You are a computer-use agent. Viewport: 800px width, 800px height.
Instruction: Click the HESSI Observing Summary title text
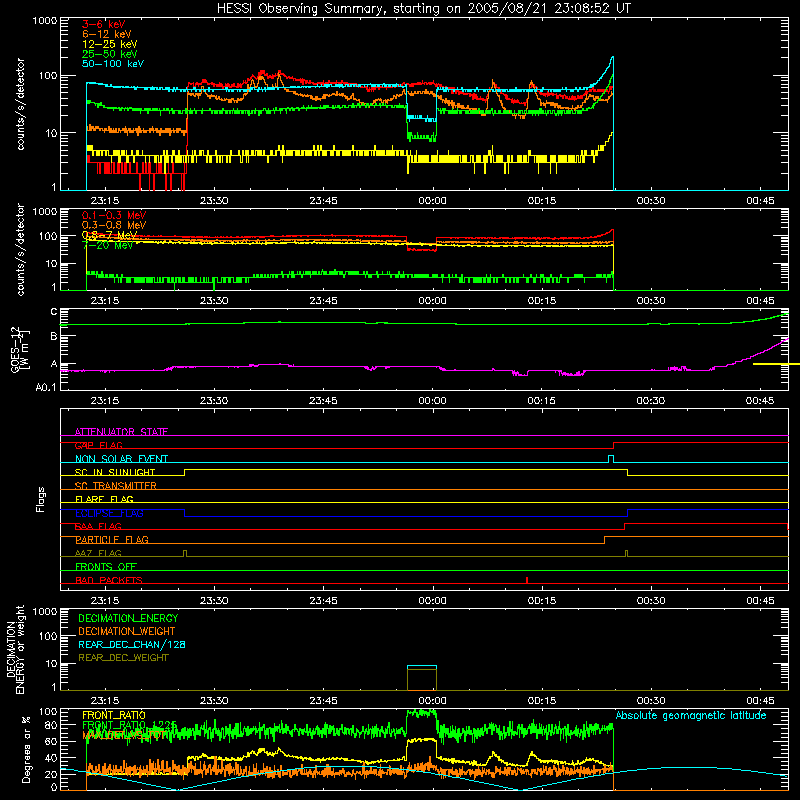(423, 9)
